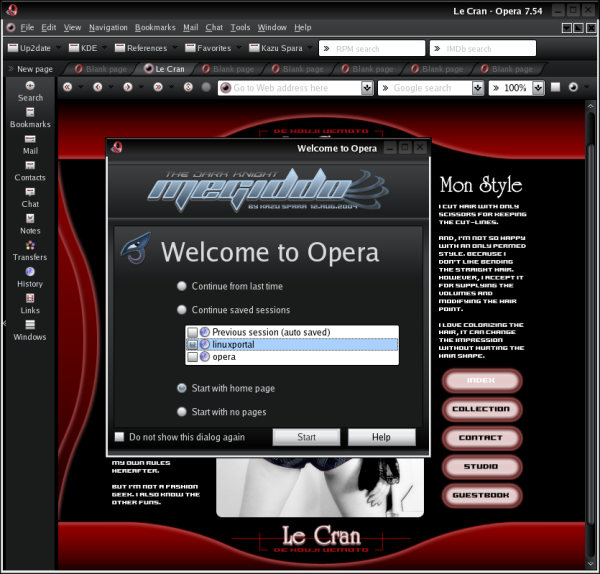Screen dimensions: 600x574
Task: Open the rewind button history arrow
Action: point(81,87)
